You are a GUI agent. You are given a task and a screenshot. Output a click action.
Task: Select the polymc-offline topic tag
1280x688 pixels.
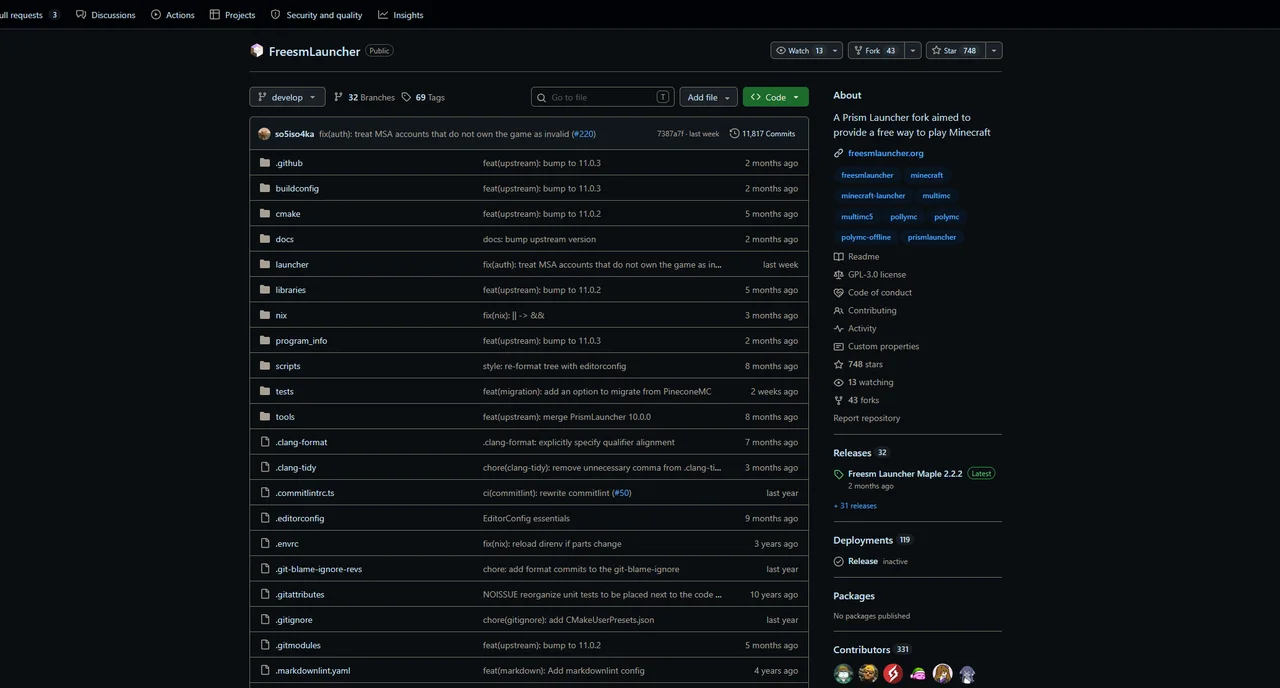click(x=866, y=237)
